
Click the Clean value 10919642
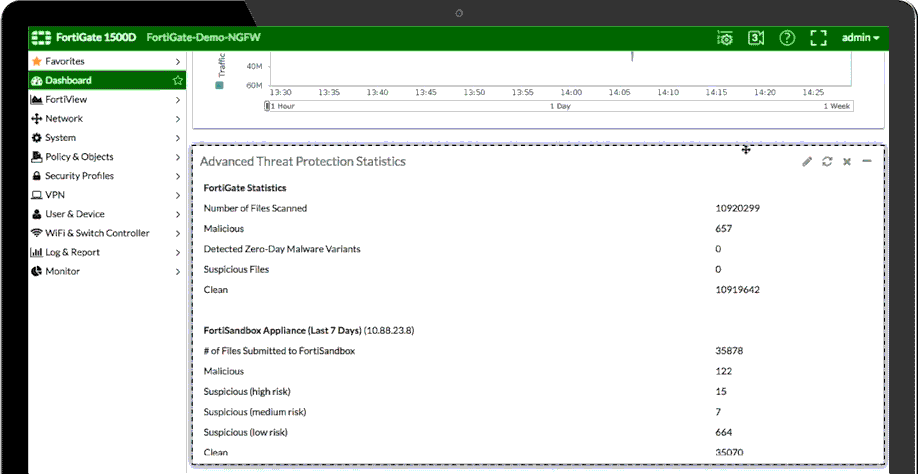[738, 290]
